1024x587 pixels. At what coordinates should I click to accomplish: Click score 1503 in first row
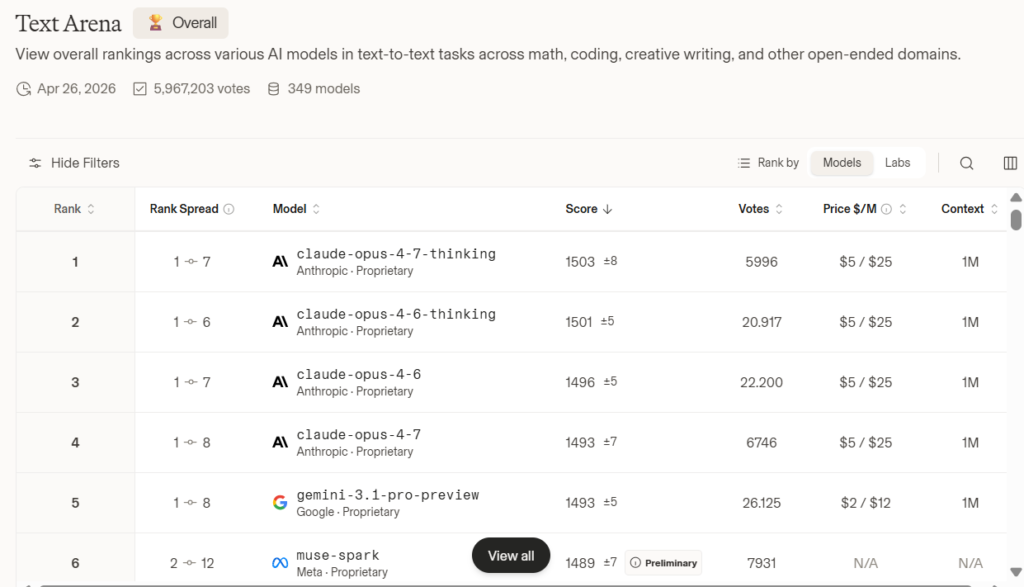[x=580, y=262]
